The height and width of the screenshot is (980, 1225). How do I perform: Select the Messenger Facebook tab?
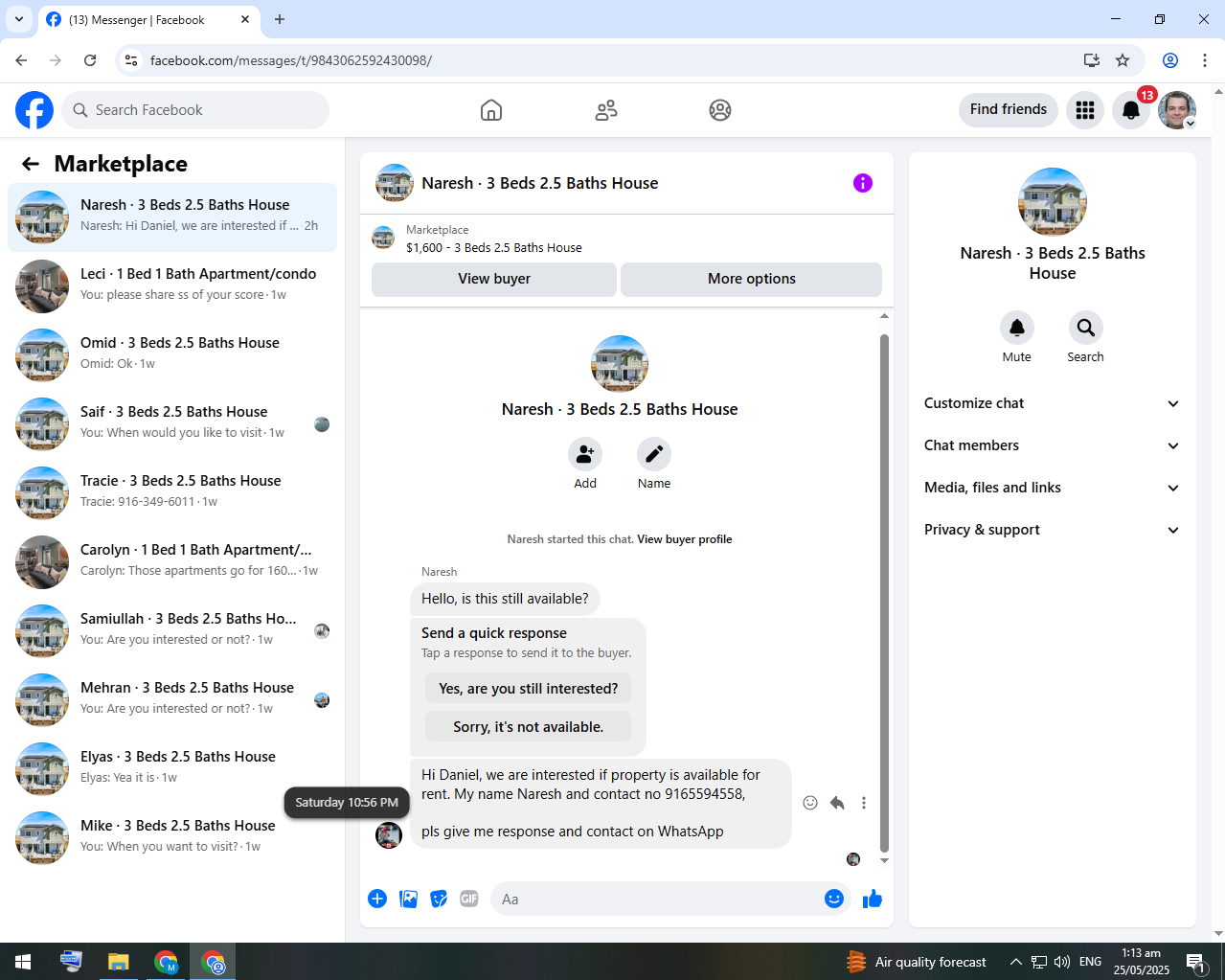click(x=148, y=19)
